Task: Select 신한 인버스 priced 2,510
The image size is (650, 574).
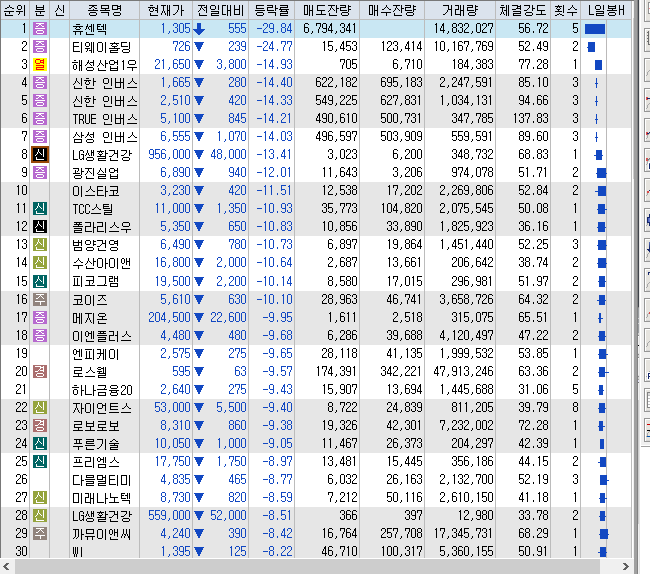Action: point(104,101)
